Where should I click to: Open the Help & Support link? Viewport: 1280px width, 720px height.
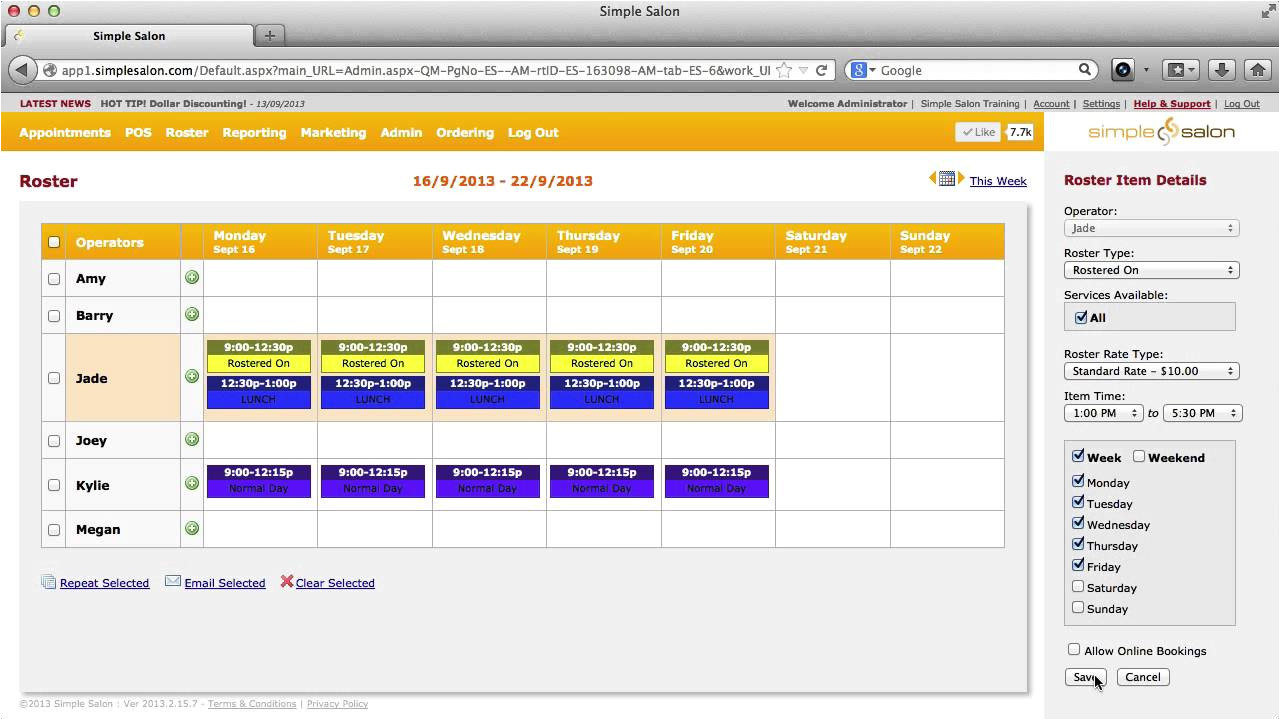click(1172, 104)
